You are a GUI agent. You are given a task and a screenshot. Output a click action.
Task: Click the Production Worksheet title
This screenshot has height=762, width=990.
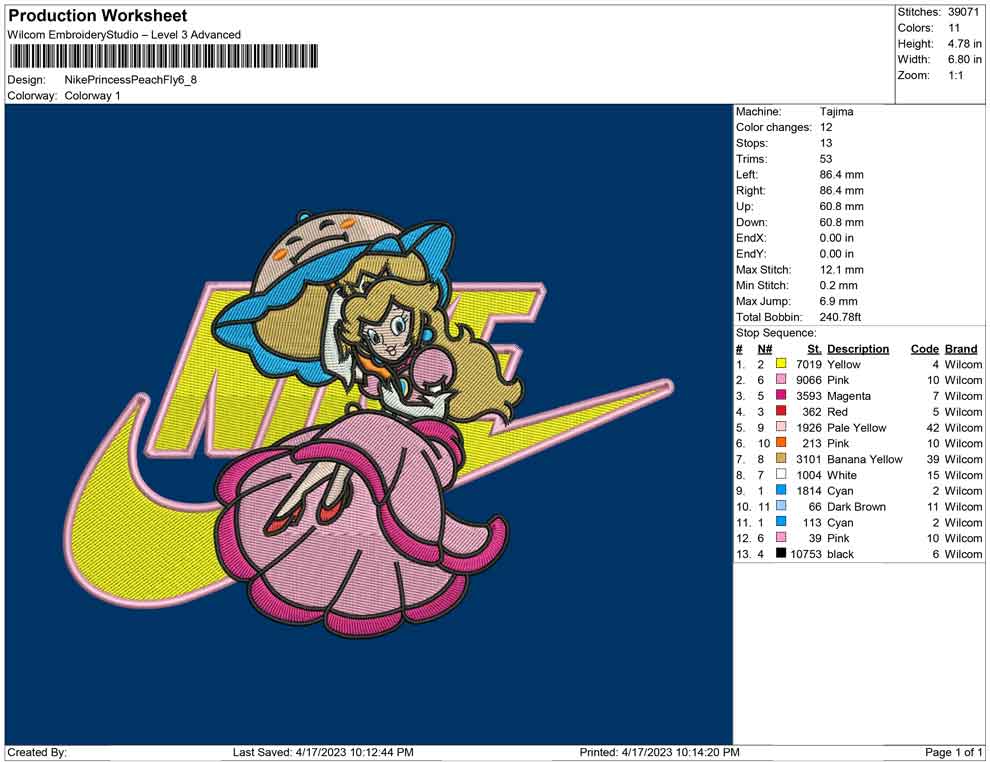point(97,16)
